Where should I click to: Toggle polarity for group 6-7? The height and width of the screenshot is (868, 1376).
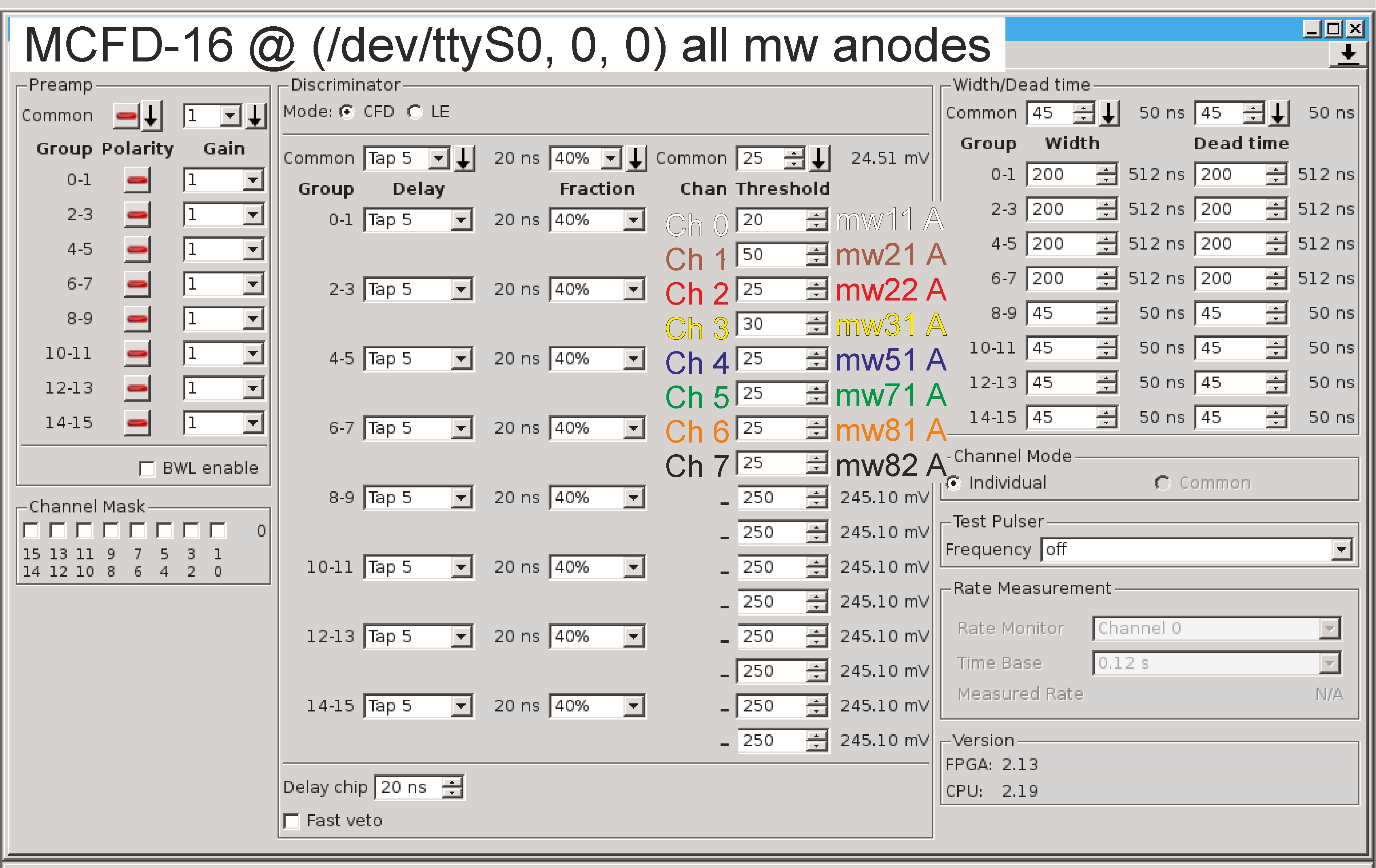(137, 285)
